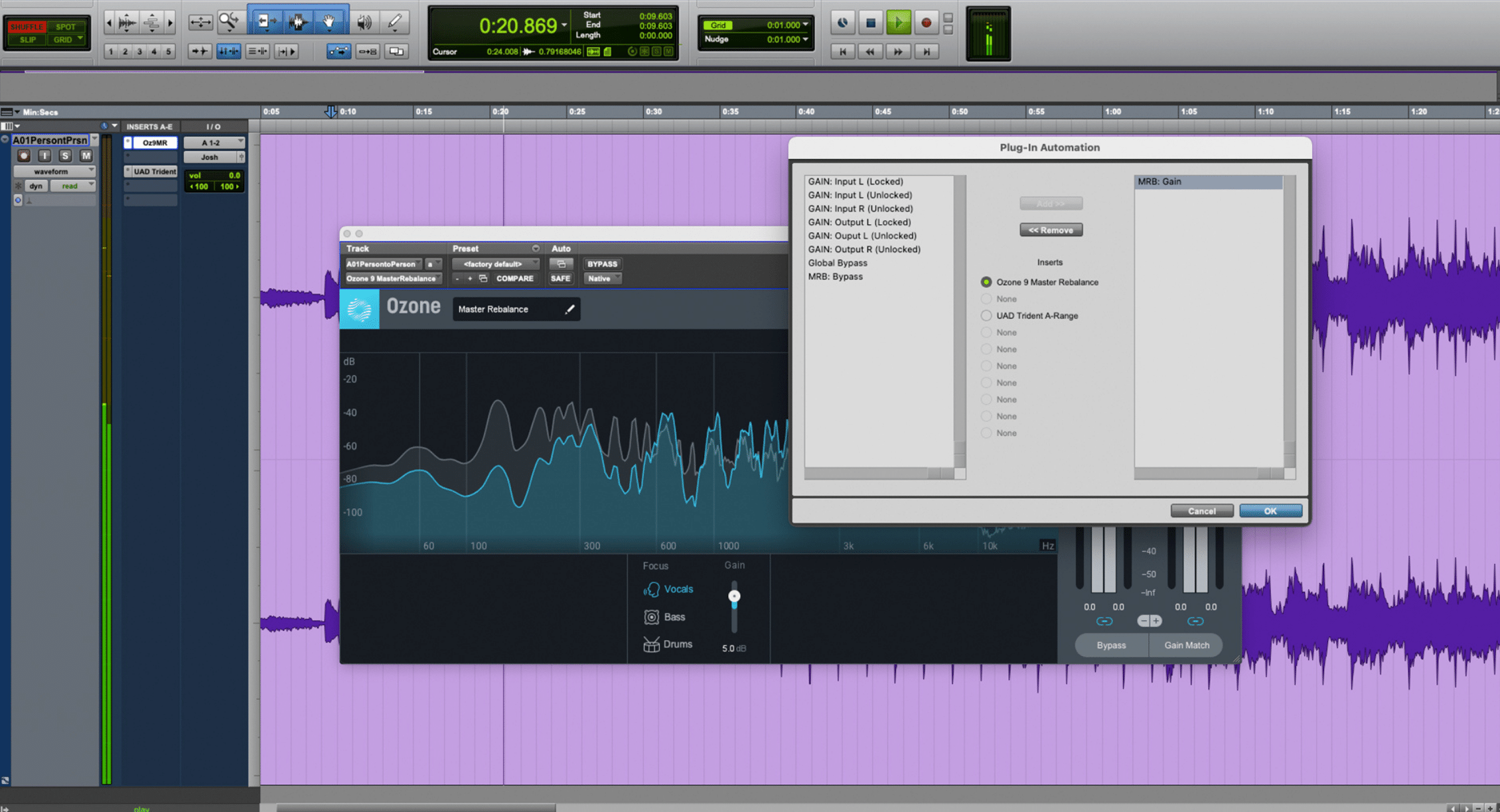Solo the A01PersontPrsn track

point(65,156)
